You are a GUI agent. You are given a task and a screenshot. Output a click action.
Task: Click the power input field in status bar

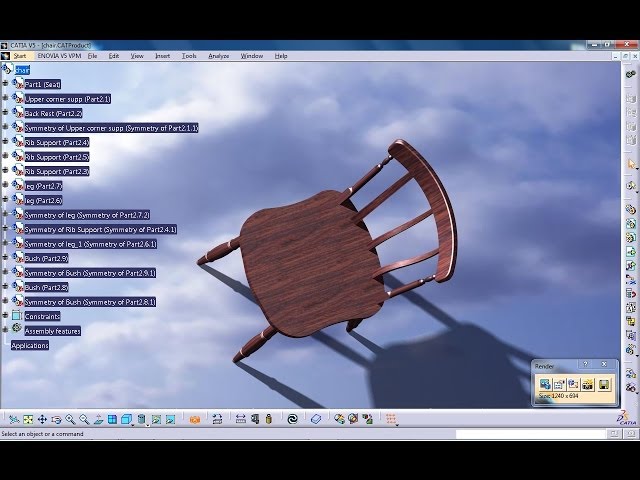(x=529, y=434)
